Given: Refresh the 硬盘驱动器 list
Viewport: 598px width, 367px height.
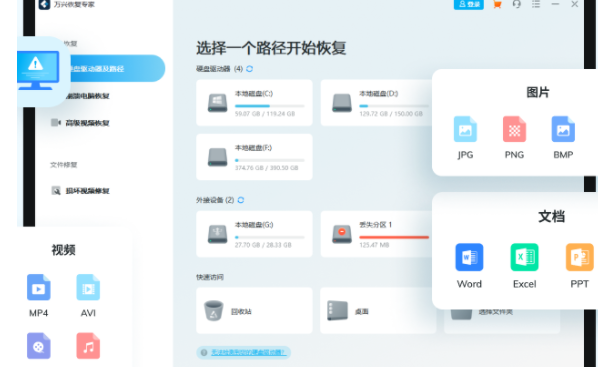Looking at the screenshot, I should pos(249,69).
